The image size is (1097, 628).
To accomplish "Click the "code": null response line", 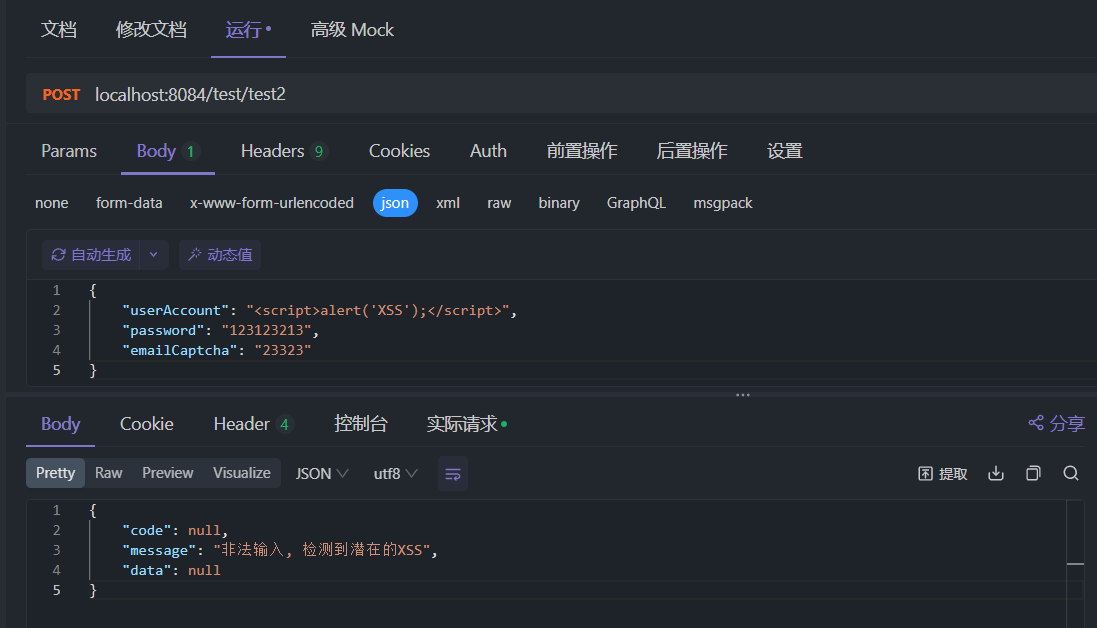I will tap(175, 530).
